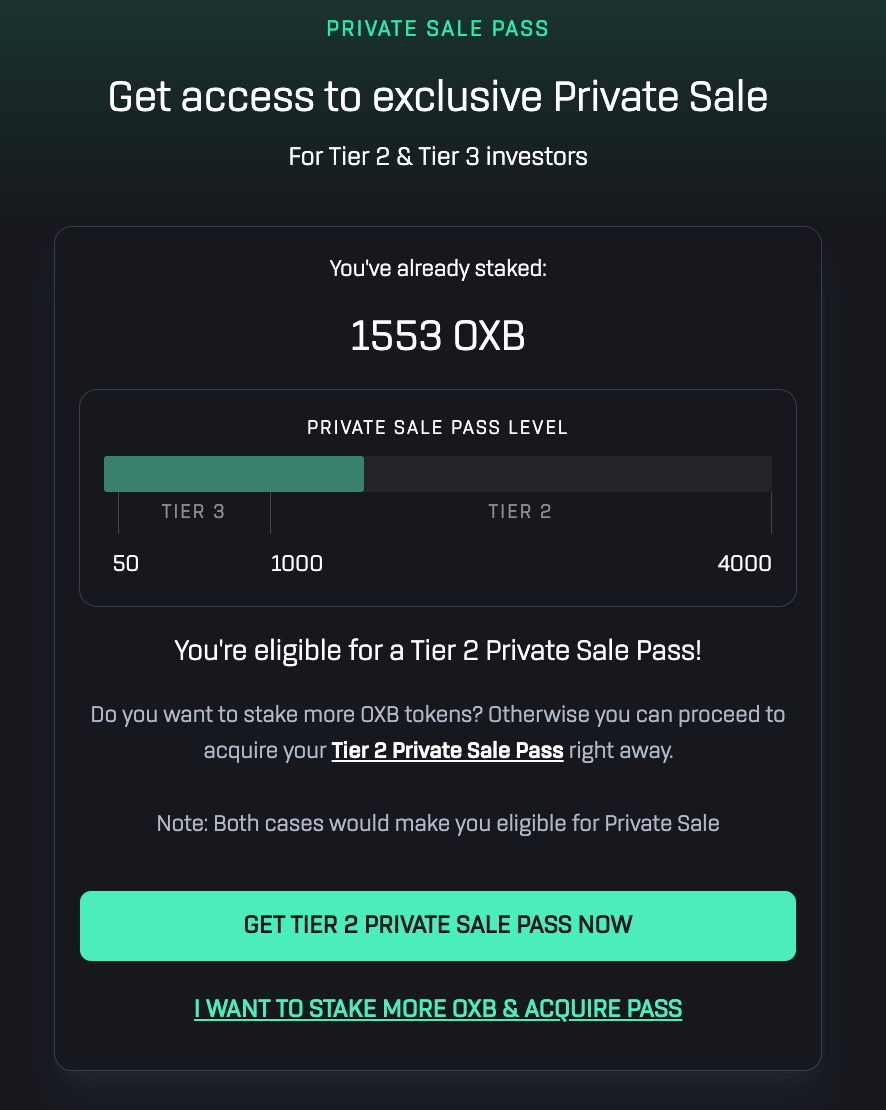Click the 1553 OXB staked amount
886x1110 pixels.
(x=438, y=337)
